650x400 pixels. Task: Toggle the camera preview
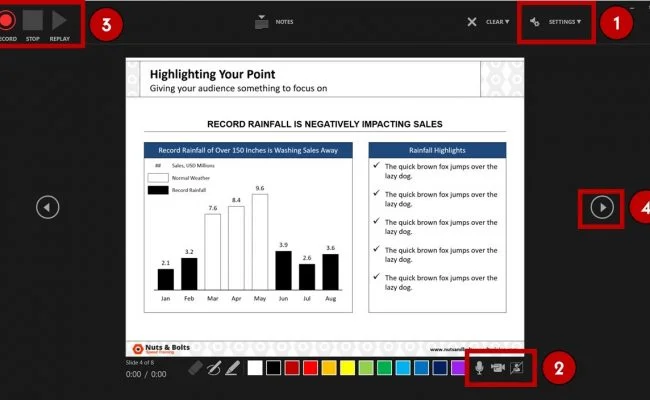pos(517,368)
